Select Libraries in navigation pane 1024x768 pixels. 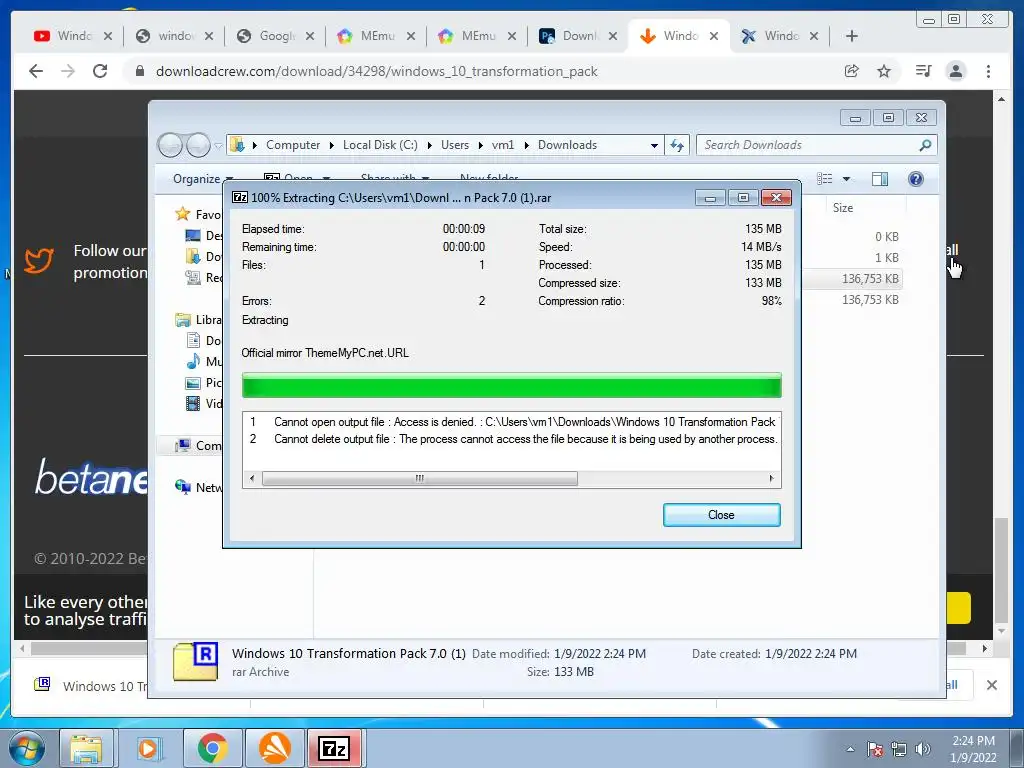point(200,320)
